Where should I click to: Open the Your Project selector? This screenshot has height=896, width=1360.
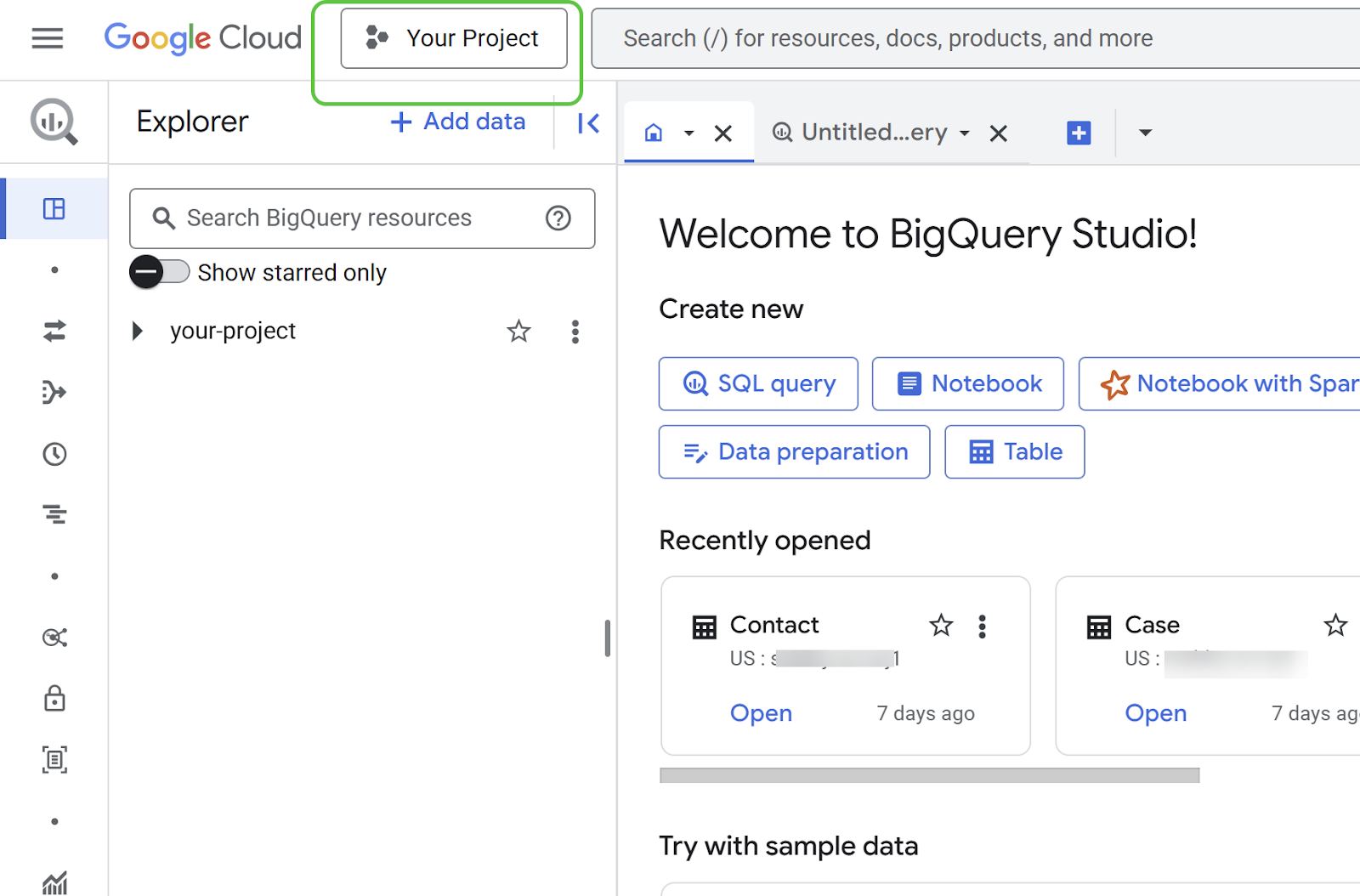tap(454, 38)
